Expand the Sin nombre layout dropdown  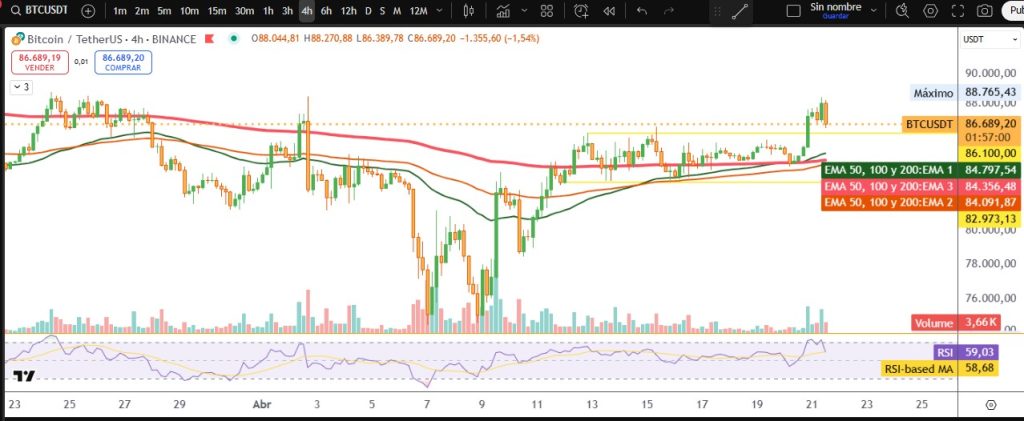click(x=874, y=8)
